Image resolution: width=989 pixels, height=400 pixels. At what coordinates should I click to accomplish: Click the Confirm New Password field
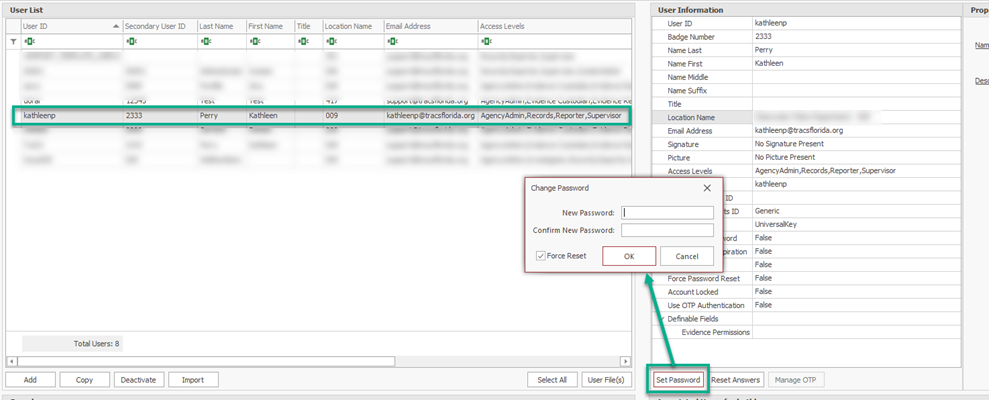point(667,230)
